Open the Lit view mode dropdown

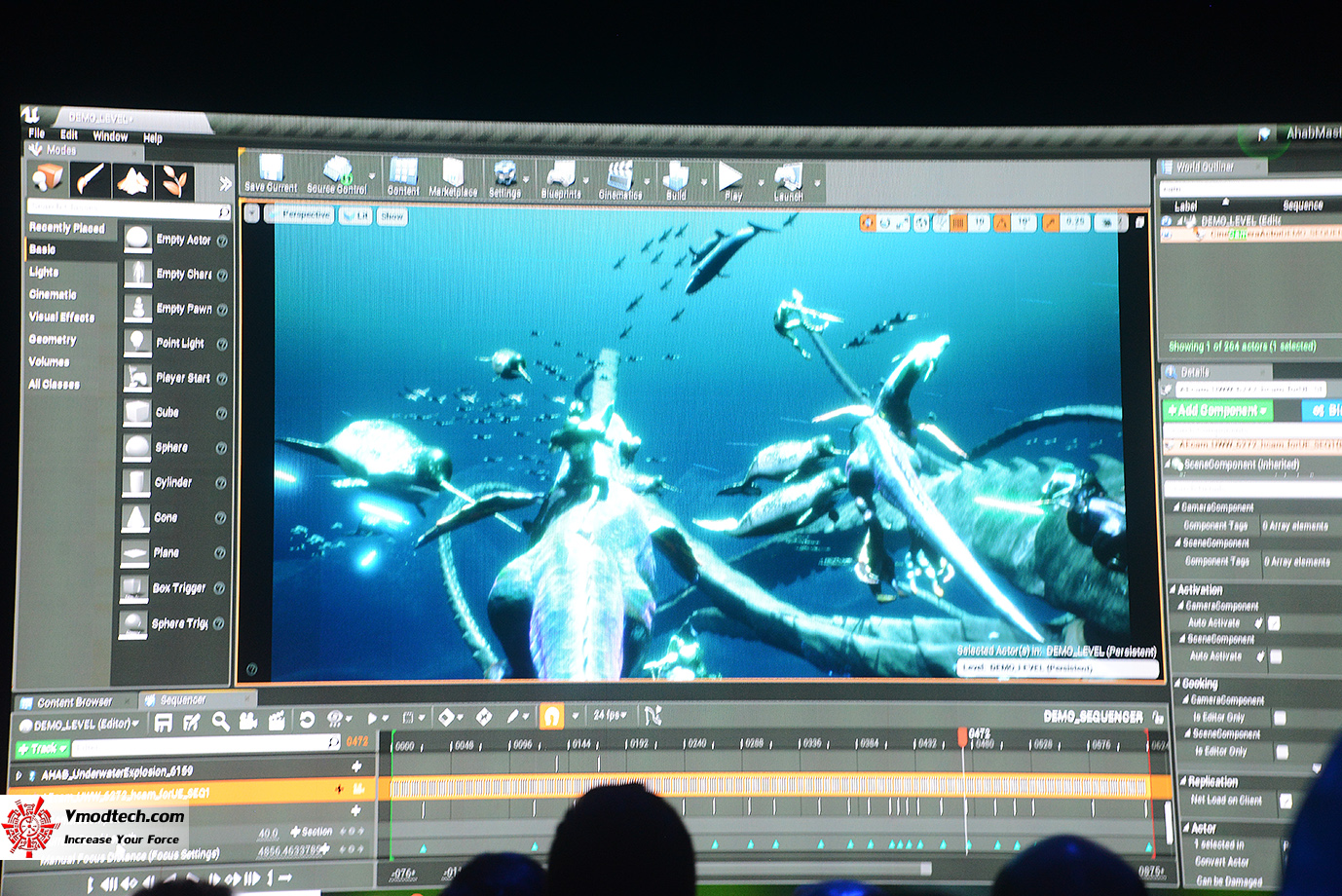point(356,216)
